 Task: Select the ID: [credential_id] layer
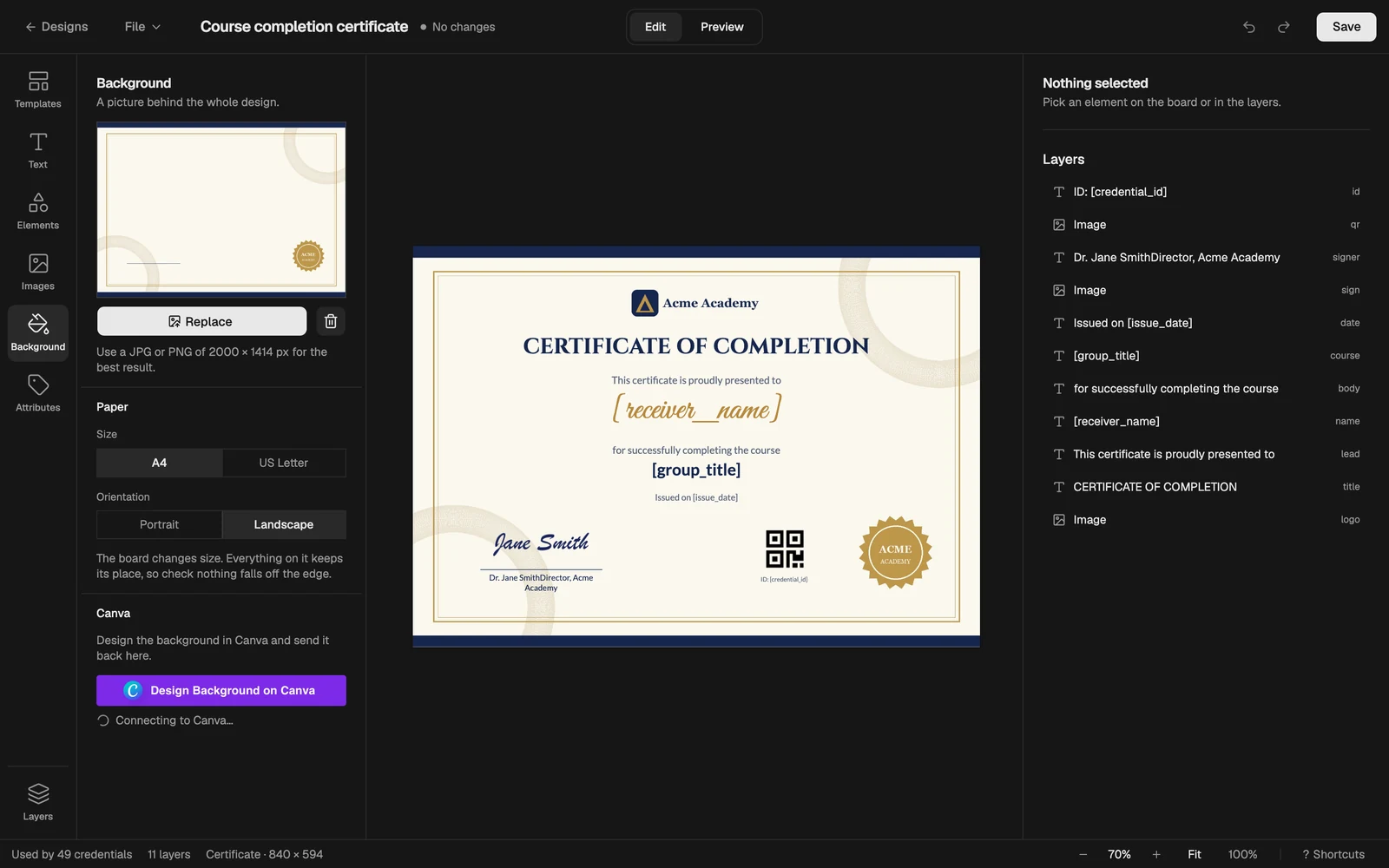pos(1206,192)
